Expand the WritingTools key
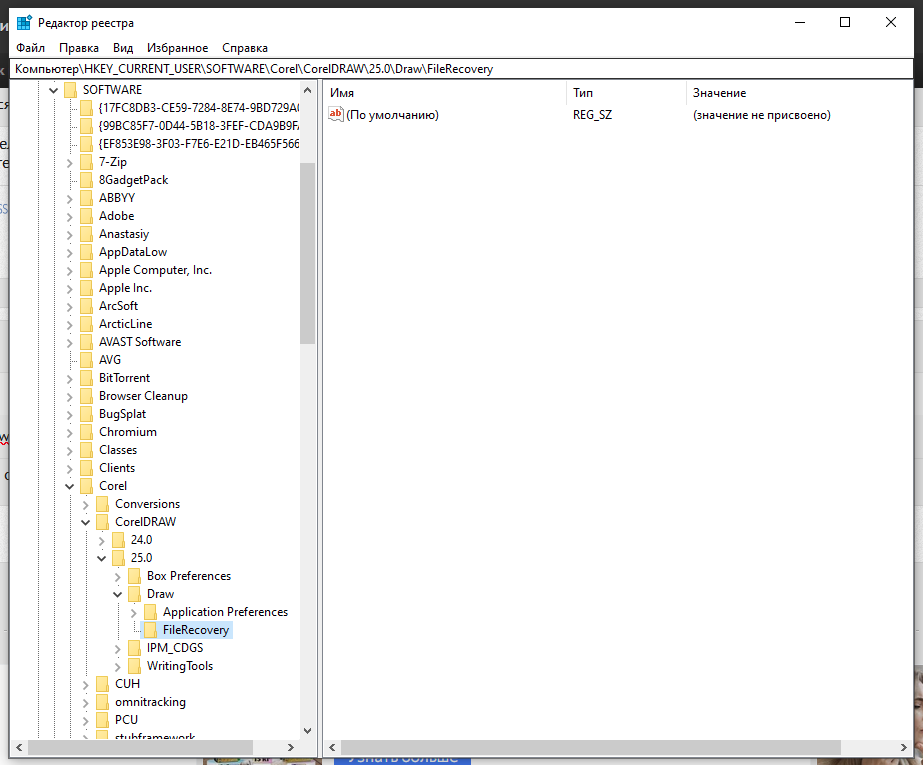 click(x=118, y=667)
